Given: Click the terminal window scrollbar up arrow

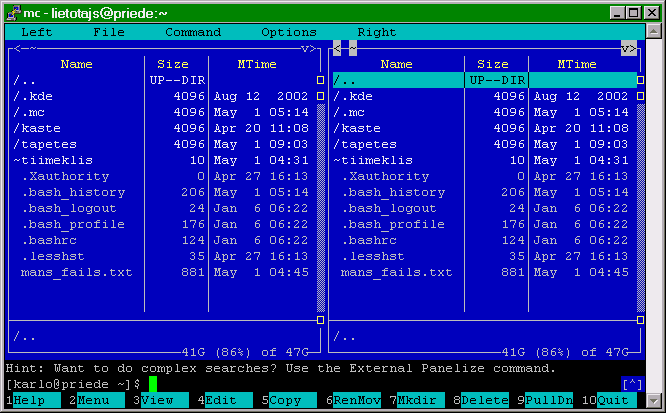Looking at the screenshot, I should pos(653,31).
